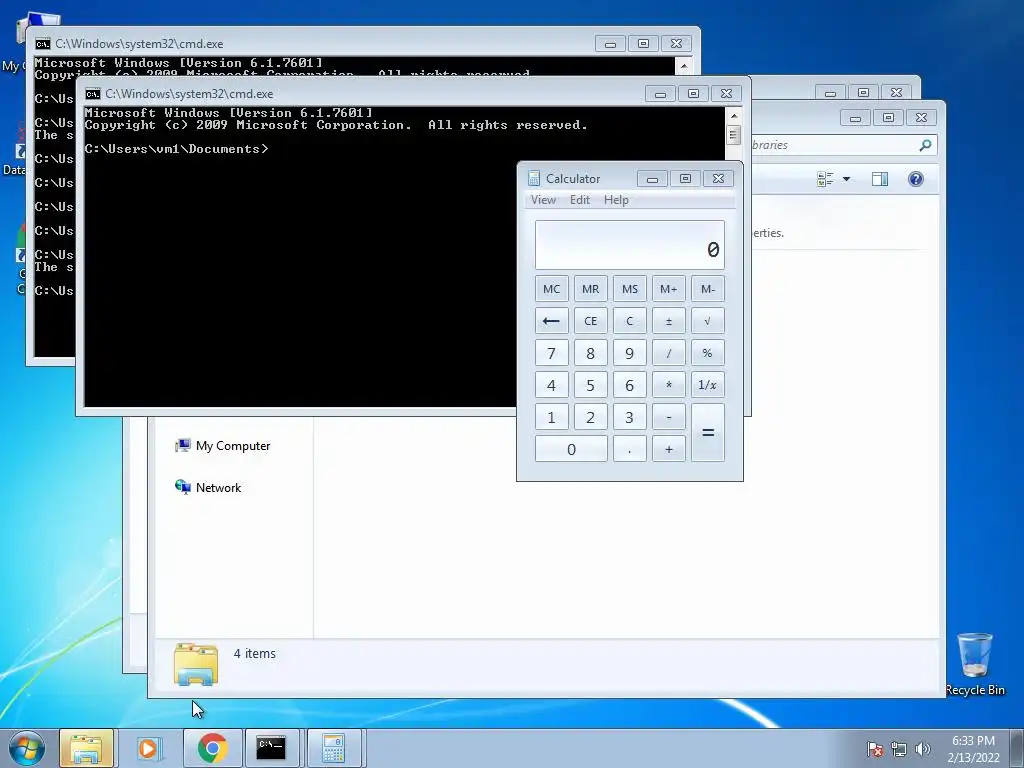Click the plus operator key
Image resolution: width=1024 pixels, height=768 pixels.
coord(669,449)
